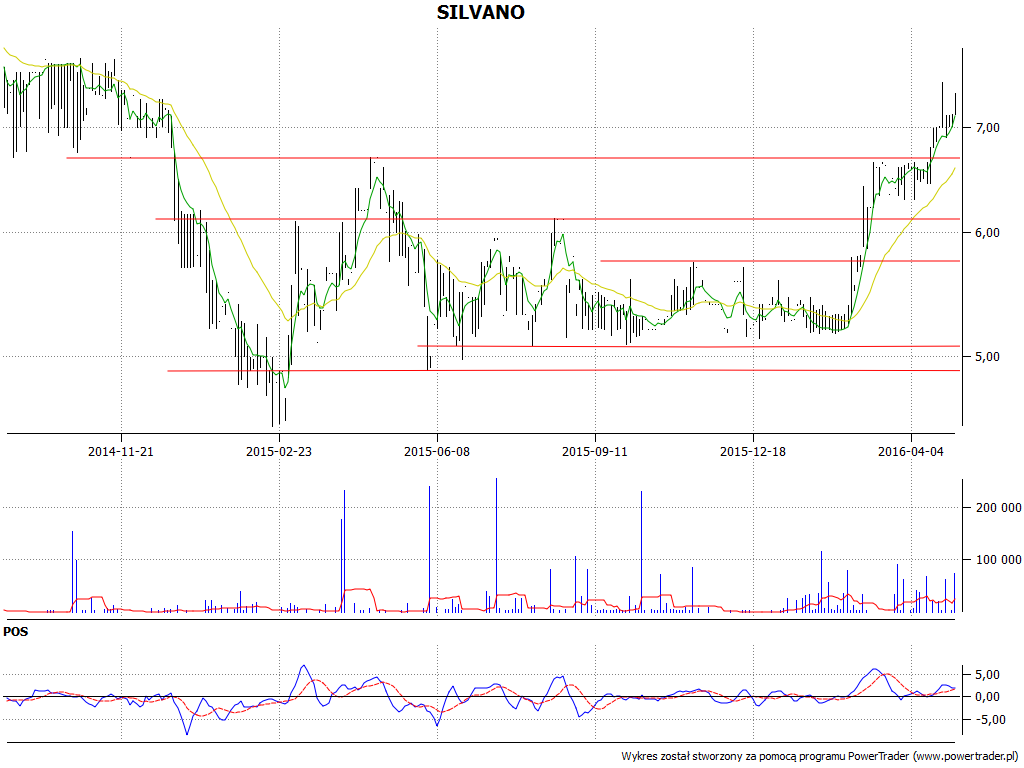The image size is (1024, 768).
Task: Click the -5,00 oscillator axis label
Action: coord(990,720)
